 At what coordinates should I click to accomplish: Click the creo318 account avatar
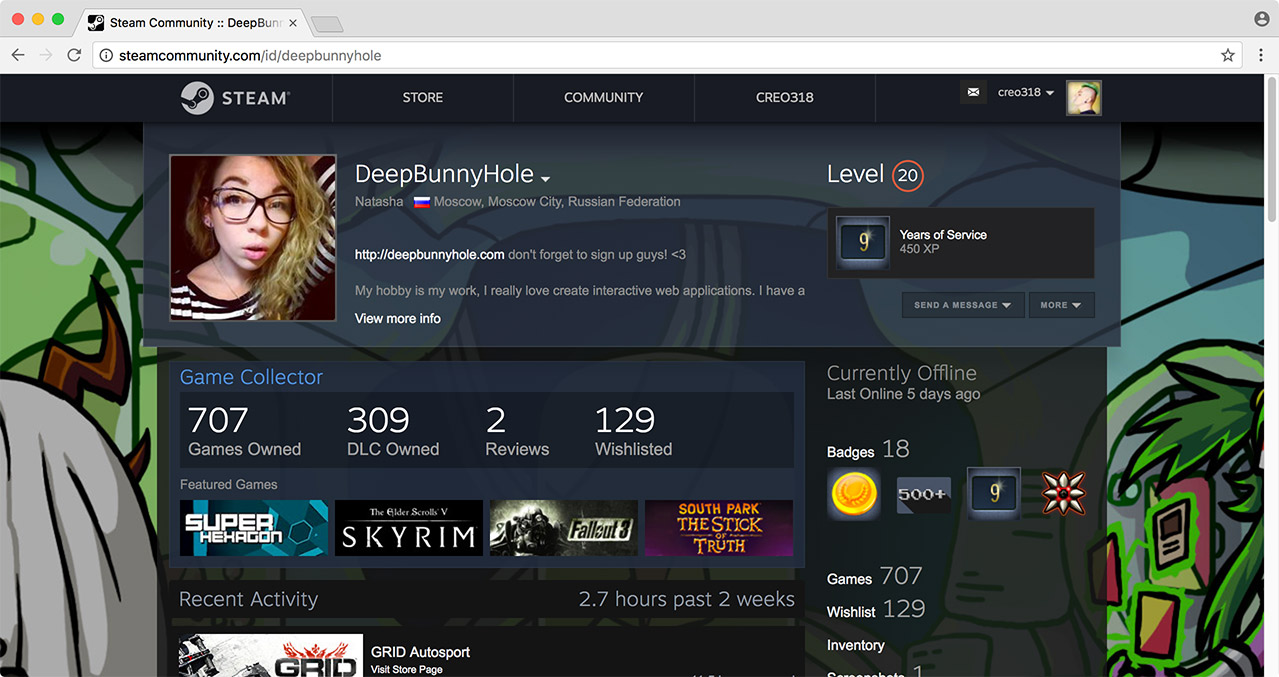click(x=1084, y=97)
